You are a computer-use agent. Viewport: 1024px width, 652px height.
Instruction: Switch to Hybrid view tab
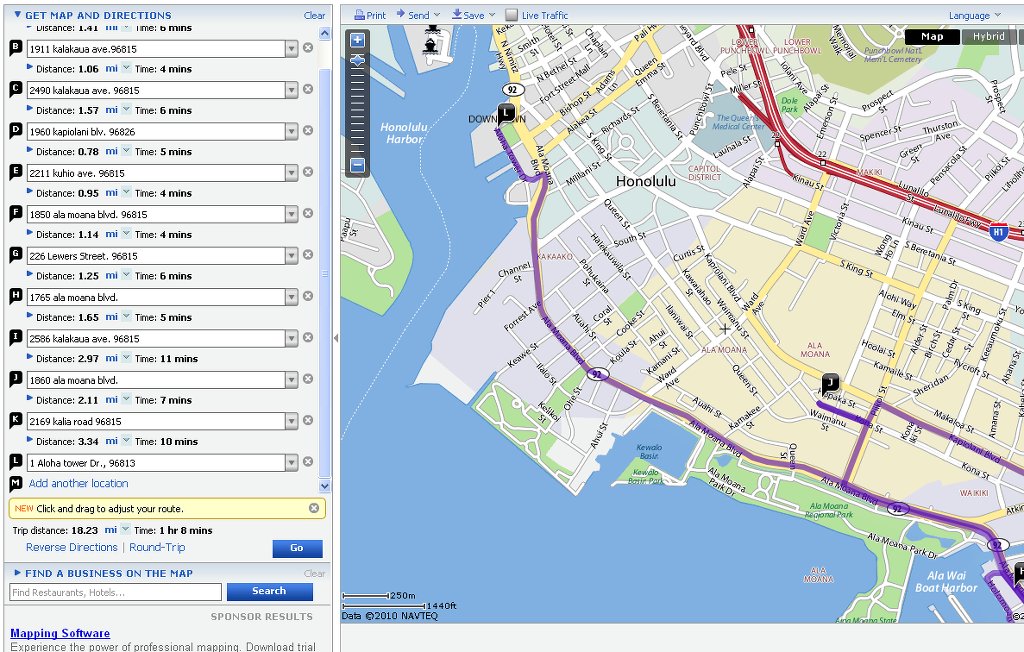(988, 37)
